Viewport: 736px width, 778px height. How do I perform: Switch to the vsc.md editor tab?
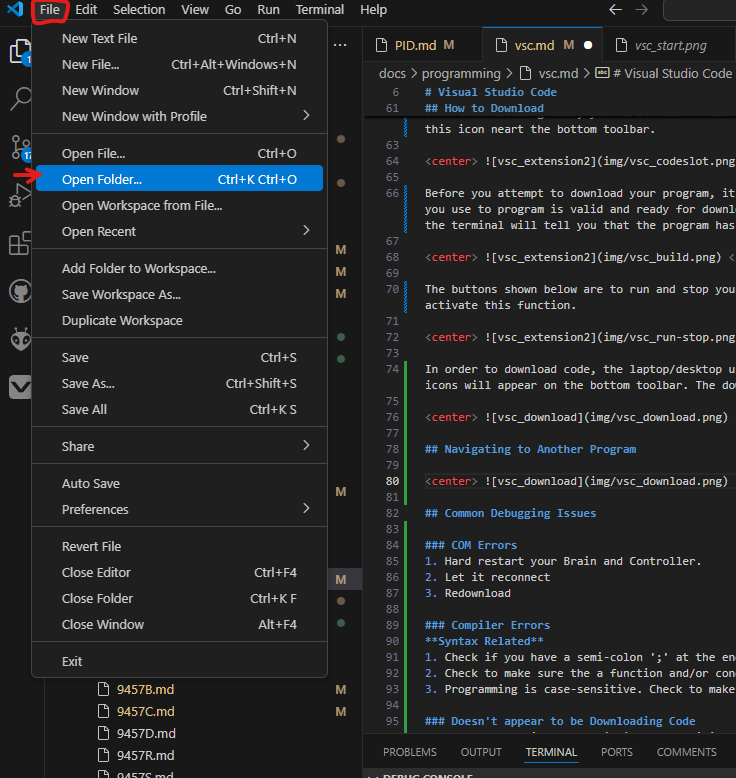click(542, 46)
